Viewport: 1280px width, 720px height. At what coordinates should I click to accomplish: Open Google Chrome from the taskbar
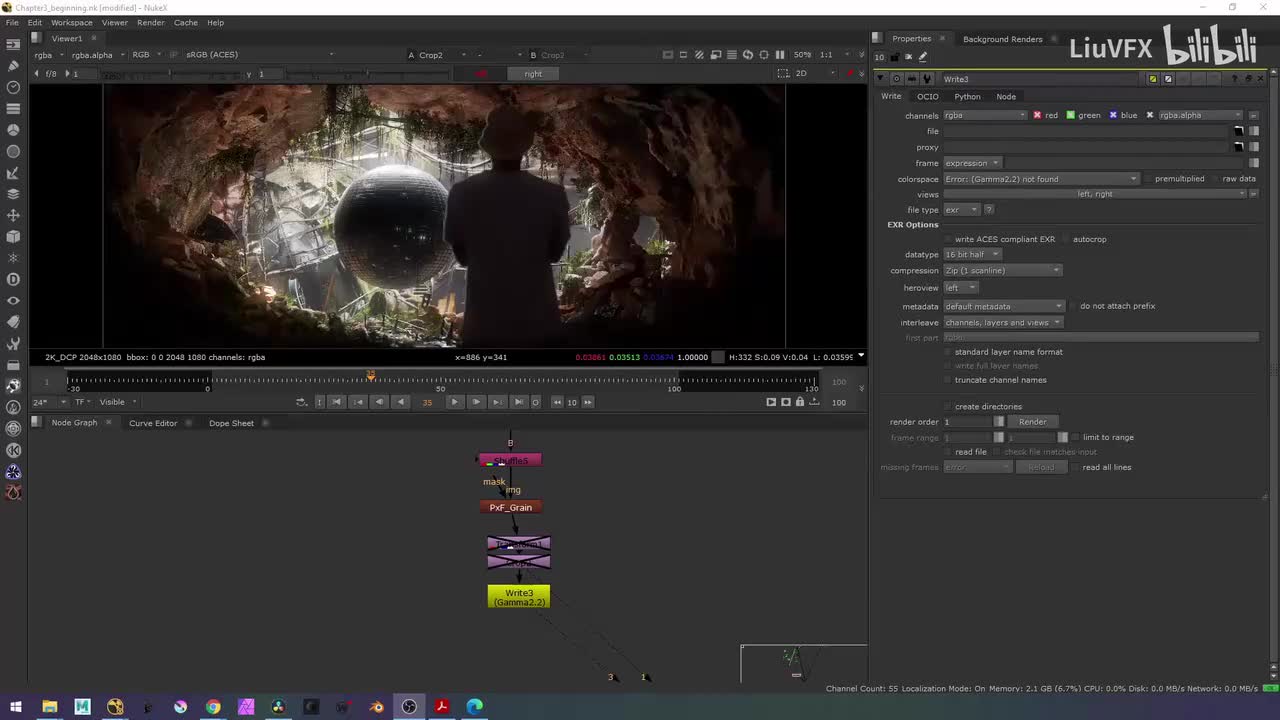[x=213, y=707]
